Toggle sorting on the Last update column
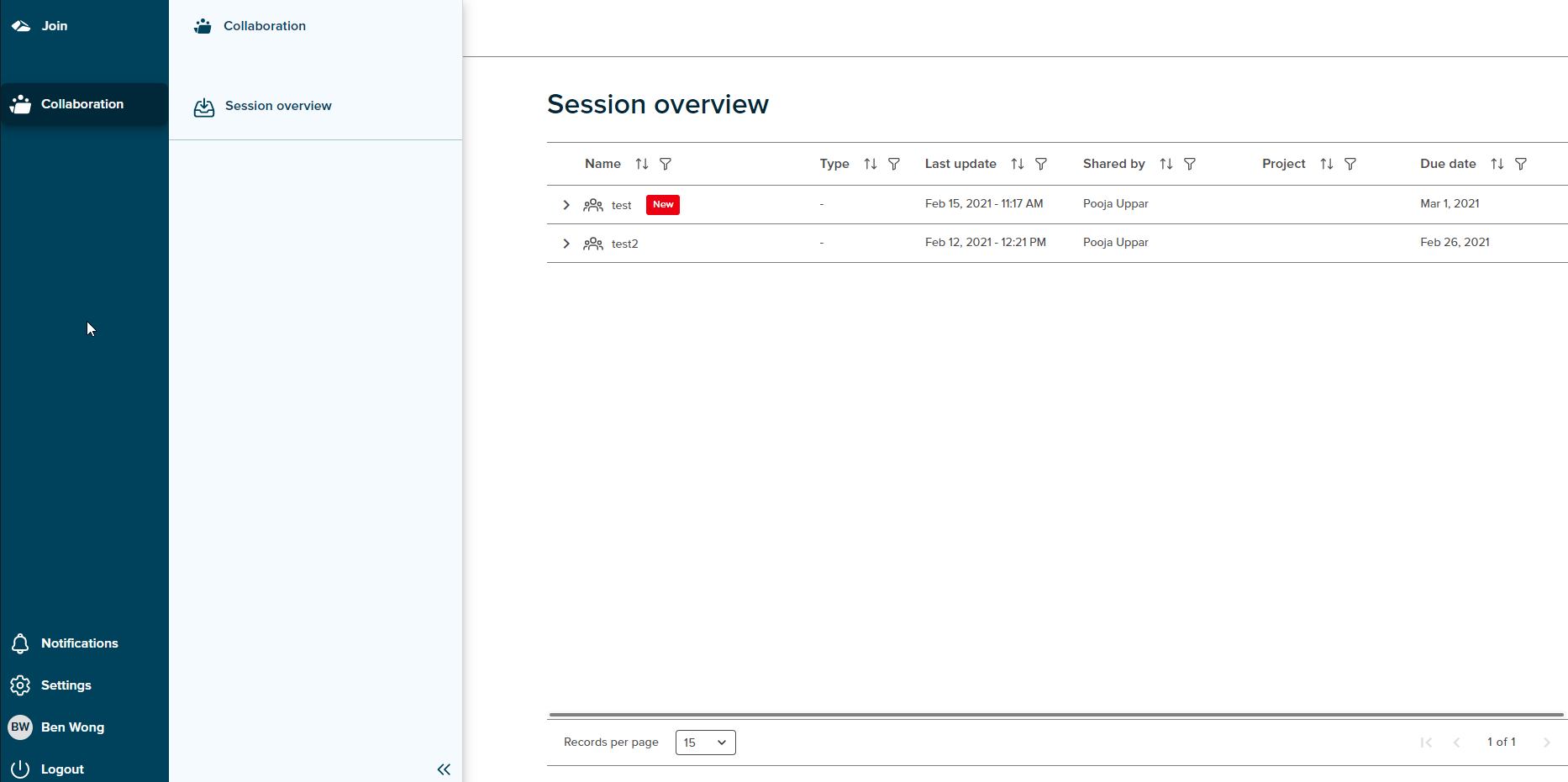The image size is (1568, 782). (1018, 164)
